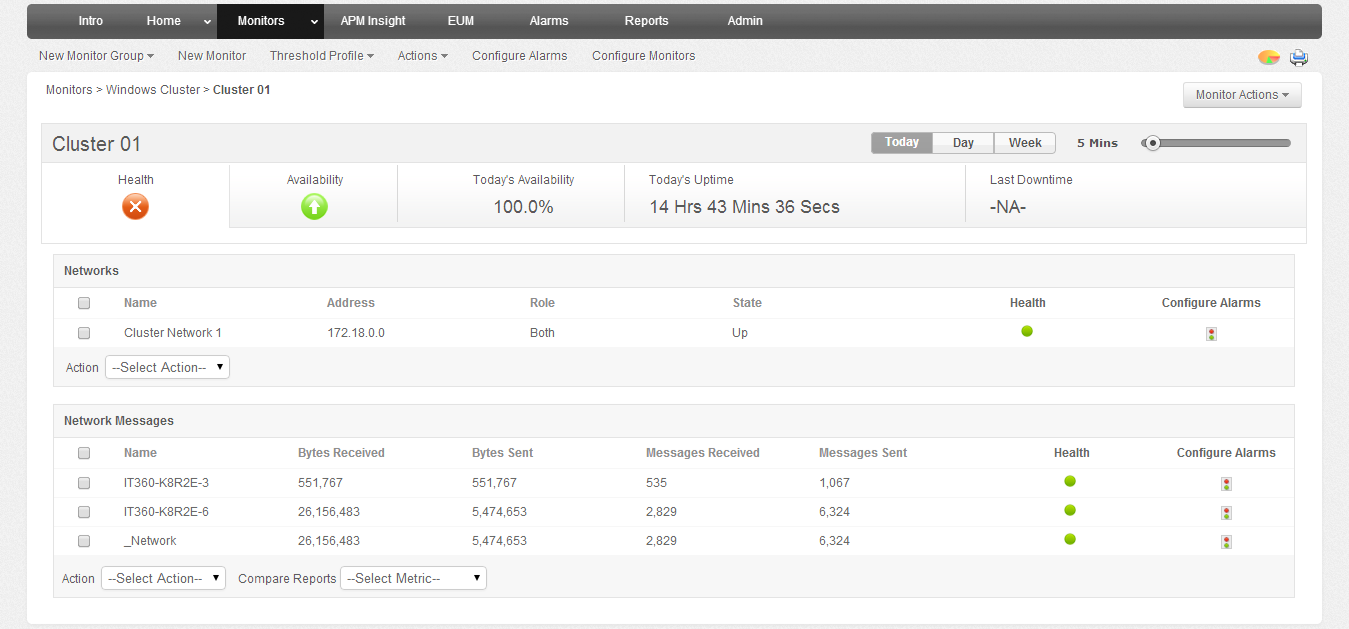Open the pie chart view icon
Screen dimensions: 1349x629
[1268, 57]
